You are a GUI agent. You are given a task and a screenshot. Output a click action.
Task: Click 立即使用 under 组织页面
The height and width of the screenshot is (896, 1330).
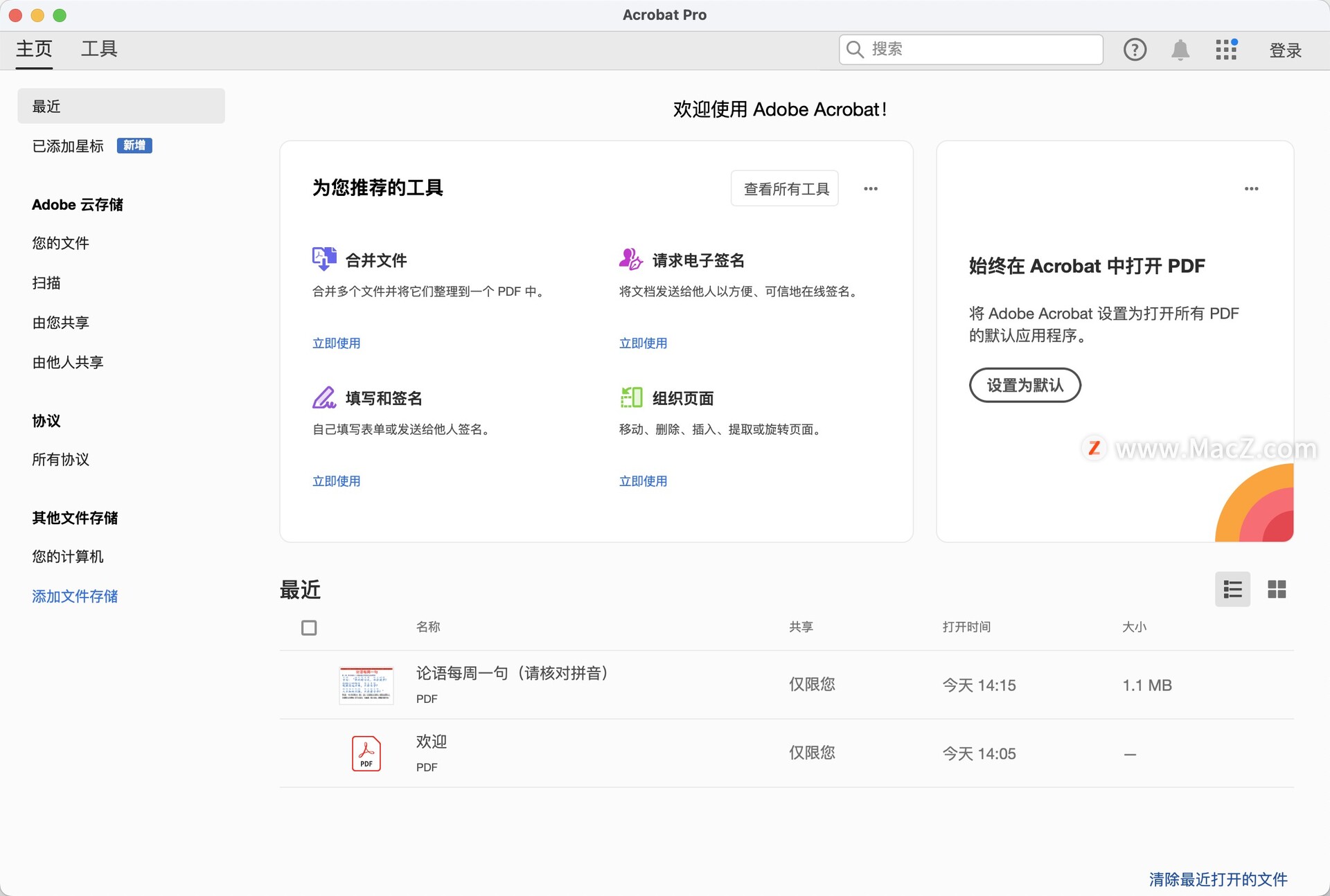click(643, 481)
